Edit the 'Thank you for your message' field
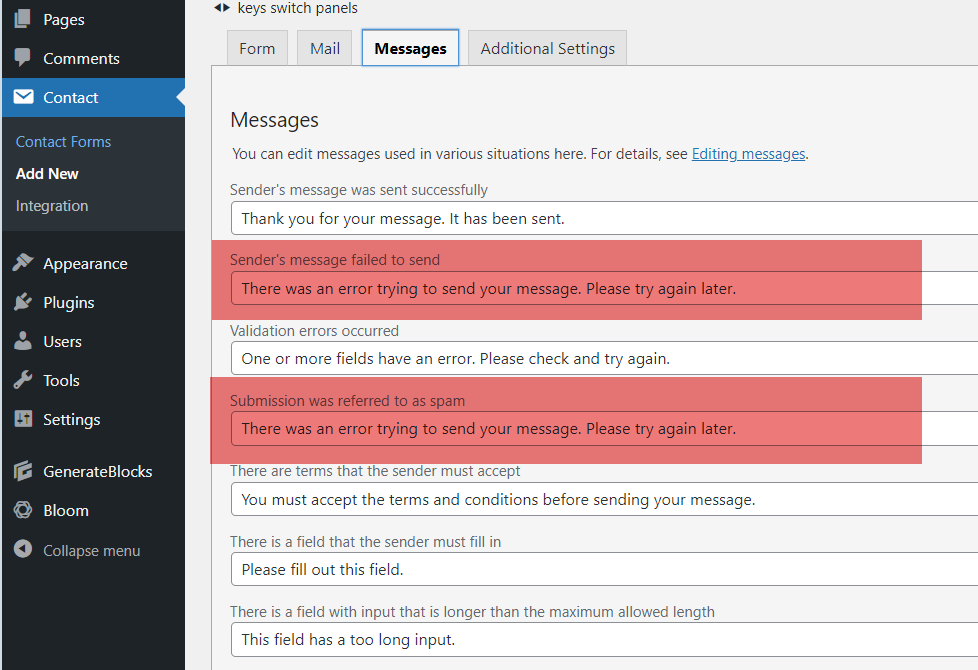The image size is (978, 670). pyautogui.click(x=604, y=218)
